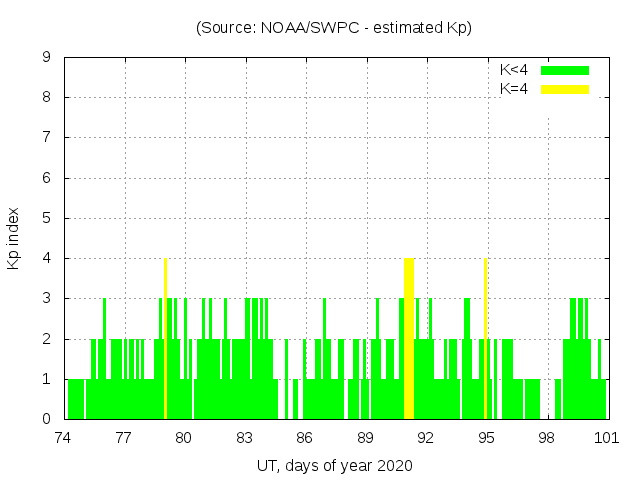The image size is (640, 480).
Task: Click the x-axis tick label 83
Action: click(x=244, y=437)
